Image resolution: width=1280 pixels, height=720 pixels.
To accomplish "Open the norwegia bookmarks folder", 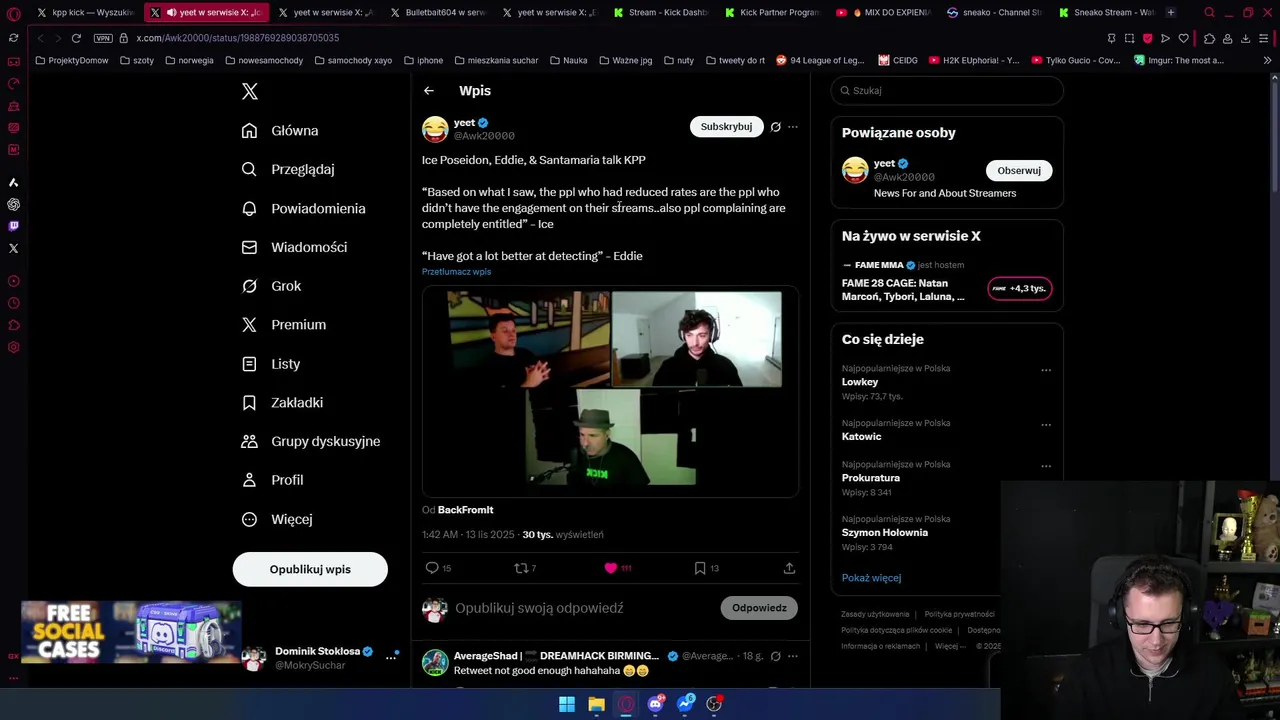I will pos(190,60).
